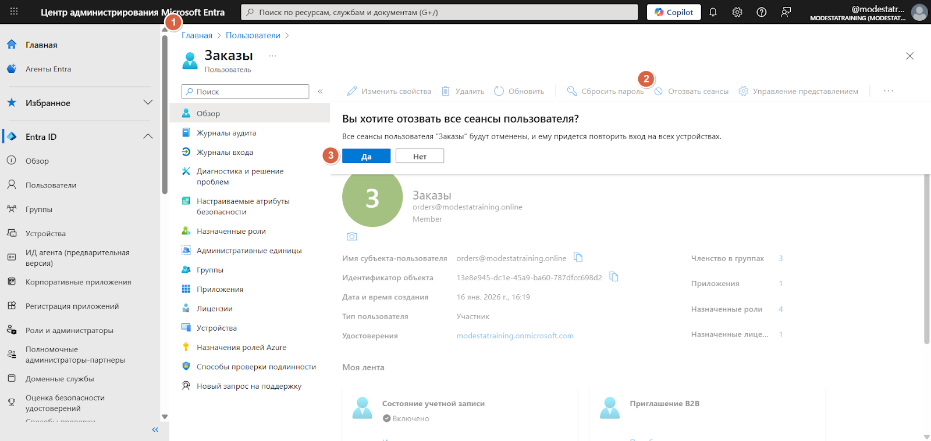Open modestatraining.onmicrosoft.com link
The height and width of the screenshot is (441, 931).
click(515, 335)
